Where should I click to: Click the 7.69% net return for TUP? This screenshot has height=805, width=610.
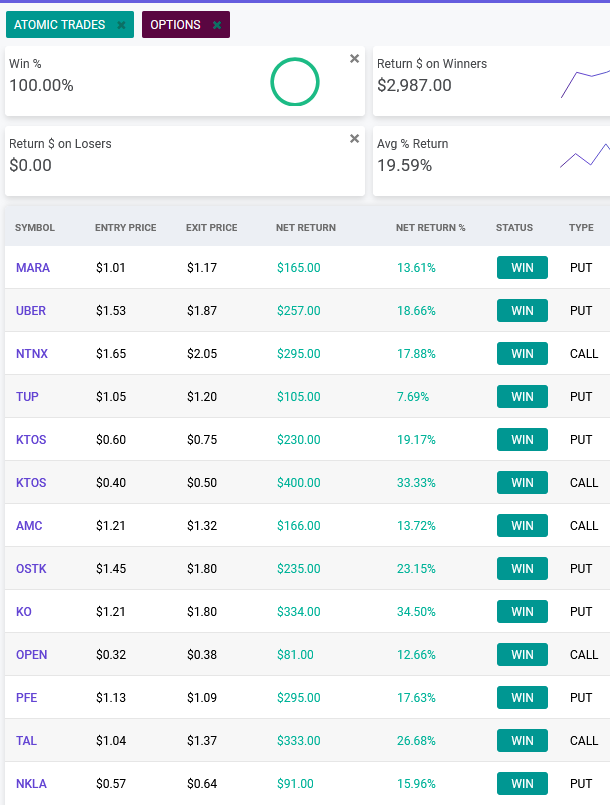point(413,397)
